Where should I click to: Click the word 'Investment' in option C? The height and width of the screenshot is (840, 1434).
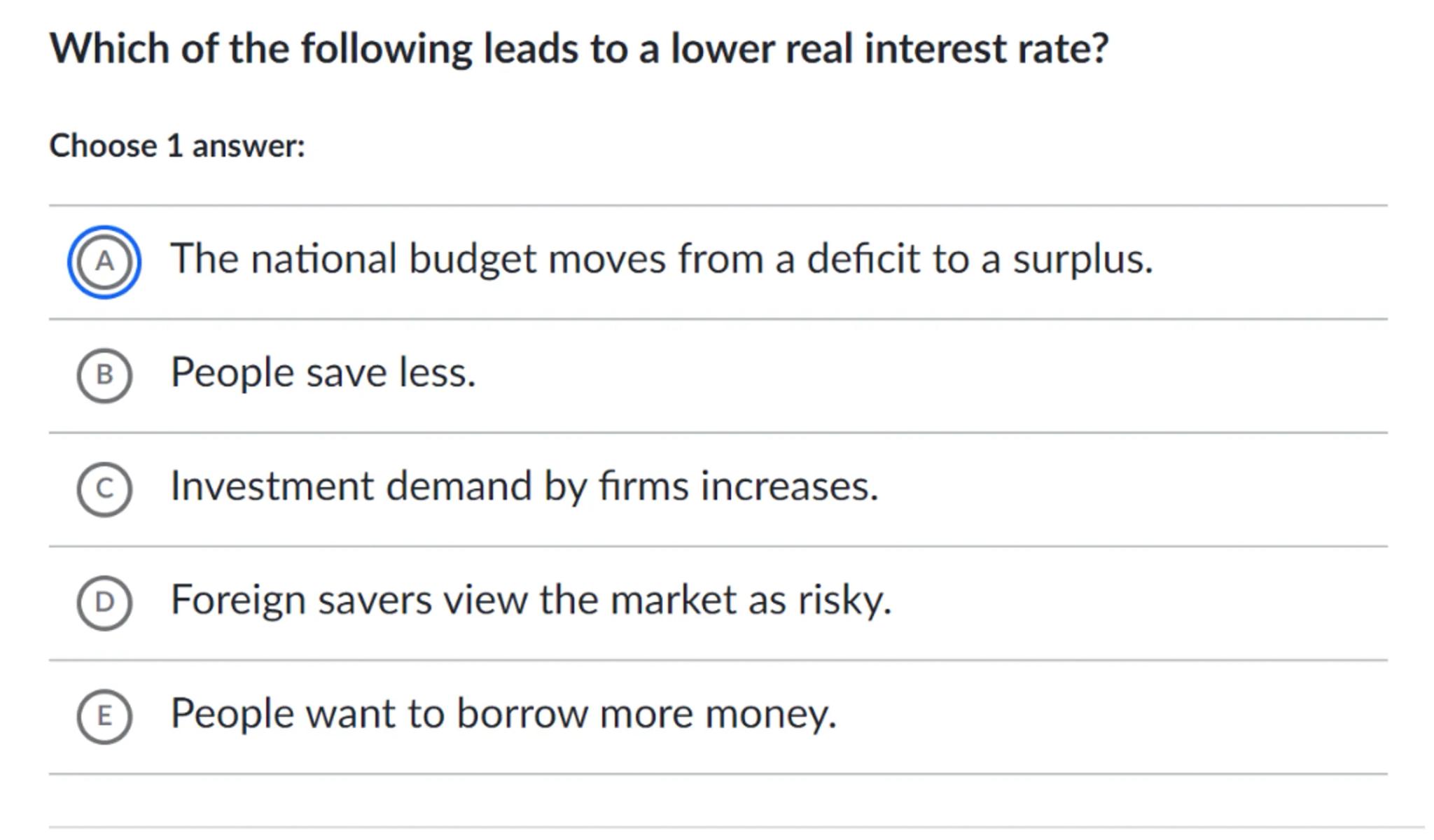coord(272,486)
